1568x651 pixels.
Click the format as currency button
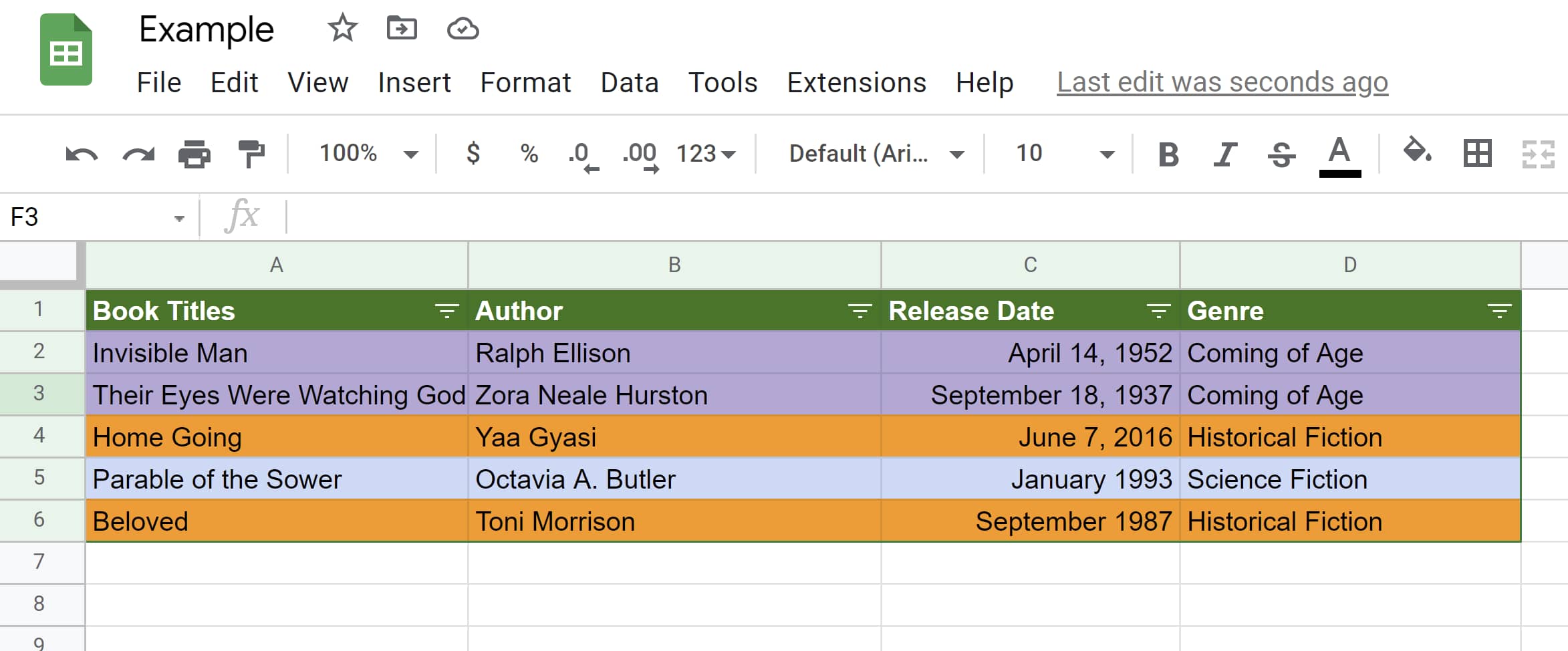(473, 154)
